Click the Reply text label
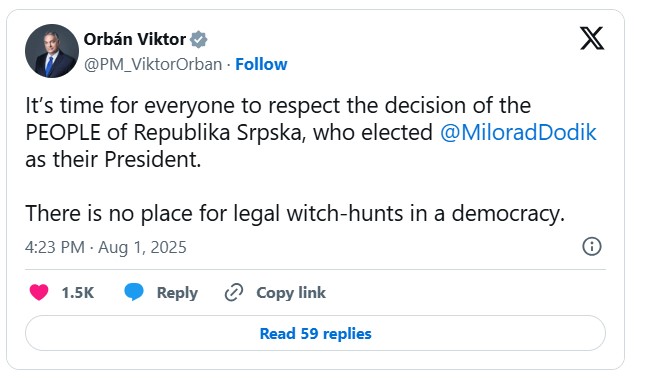 177,293
